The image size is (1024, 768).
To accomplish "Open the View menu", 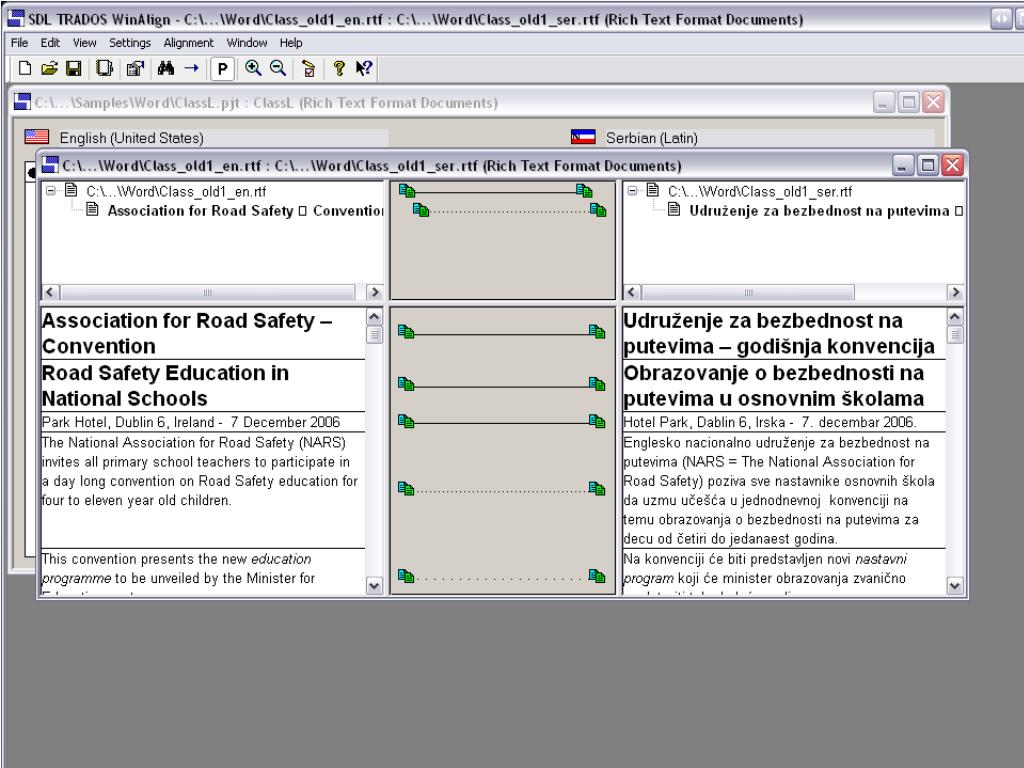I will 84,42.
